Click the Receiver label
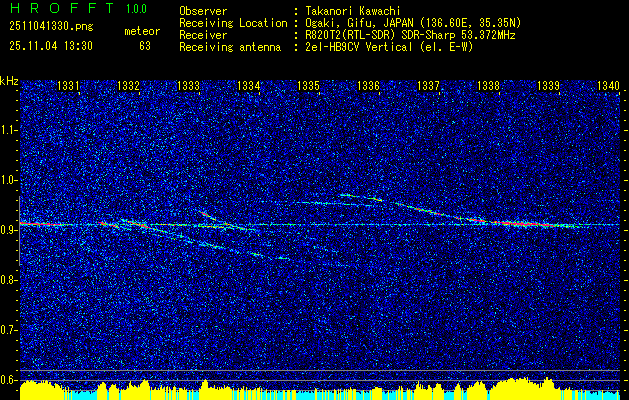 click(203, 35)
